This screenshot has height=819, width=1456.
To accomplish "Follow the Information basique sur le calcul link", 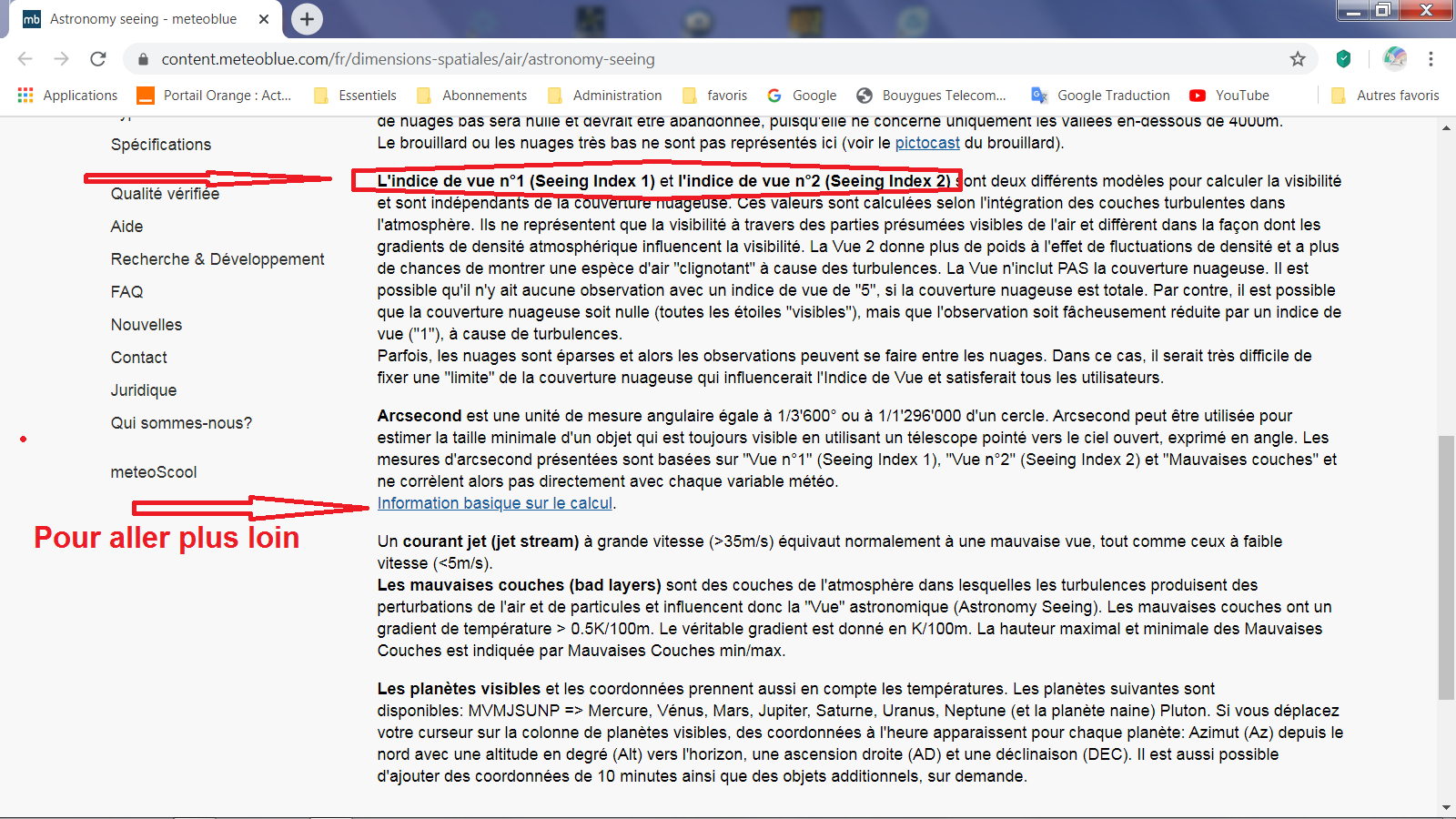I will point(495,503).
